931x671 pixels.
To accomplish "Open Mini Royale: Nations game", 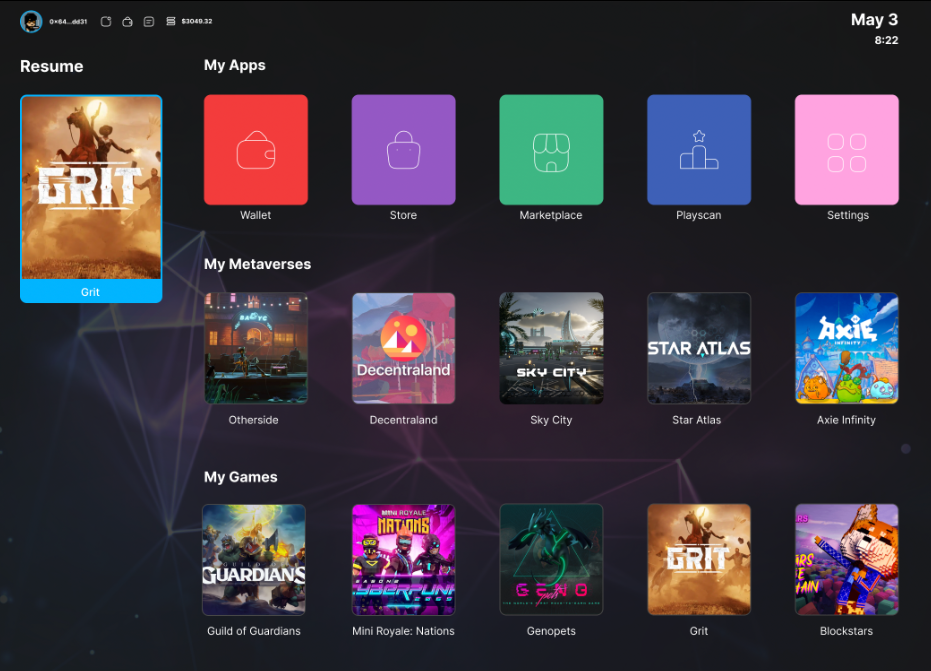I will pyautogui.click(x=404, y=559).
